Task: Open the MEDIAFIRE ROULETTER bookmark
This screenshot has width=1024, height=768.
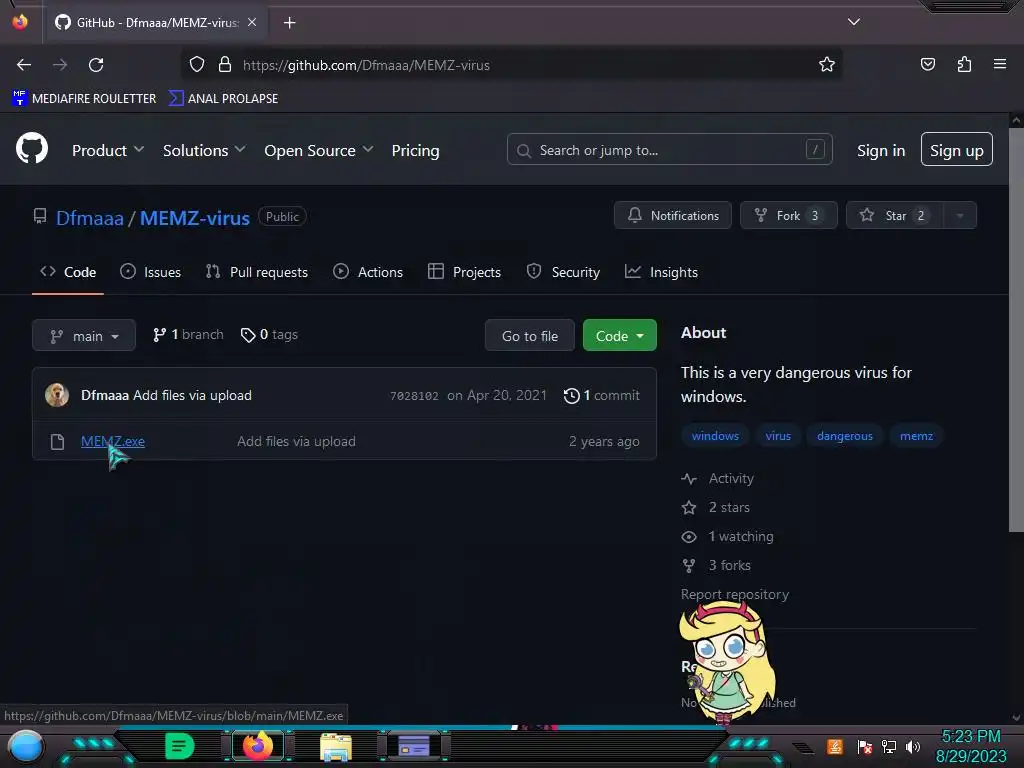Action: [x=84, y=99]
